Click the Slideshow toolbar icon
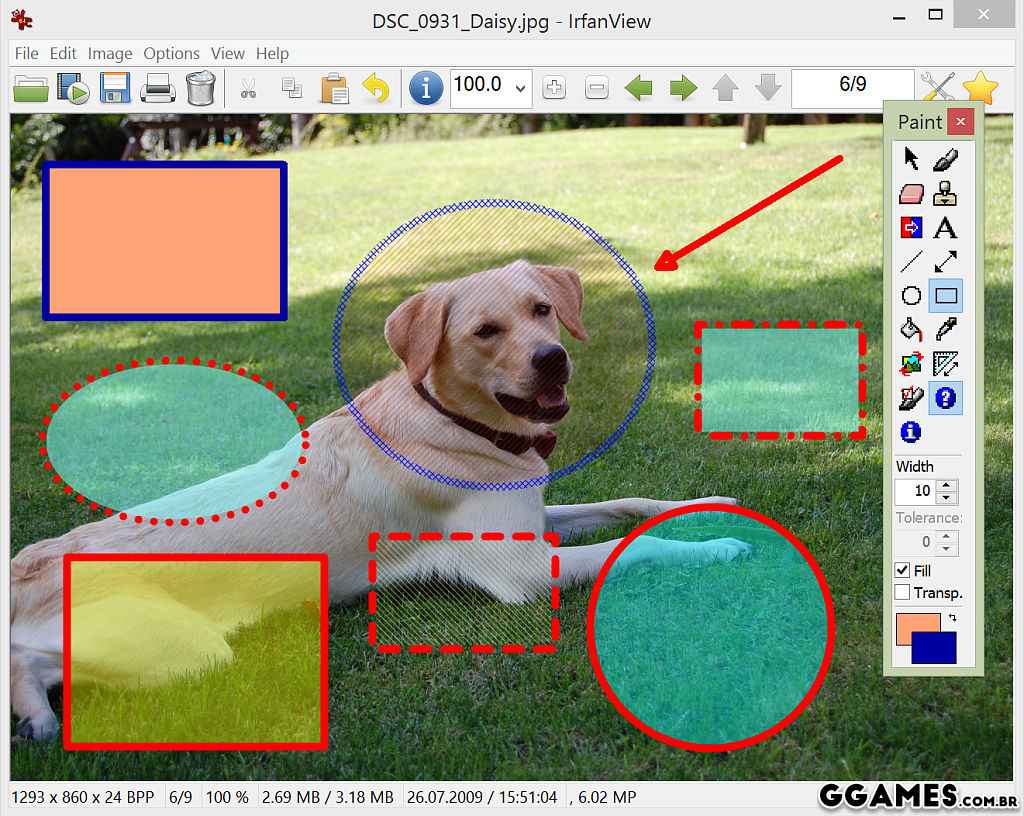 coord(73,88)
